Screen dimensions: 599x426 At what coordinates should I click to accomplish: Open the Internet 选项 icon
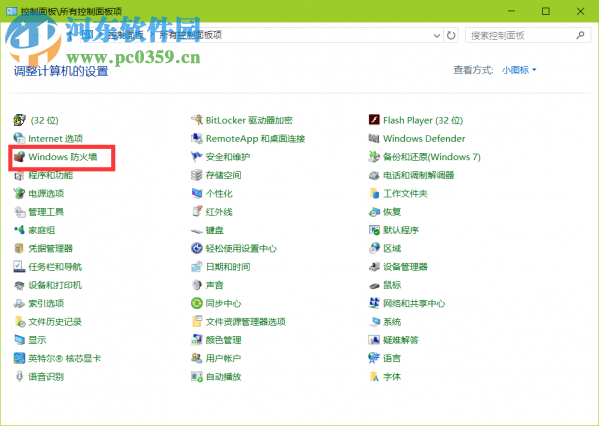coord(19,138)
